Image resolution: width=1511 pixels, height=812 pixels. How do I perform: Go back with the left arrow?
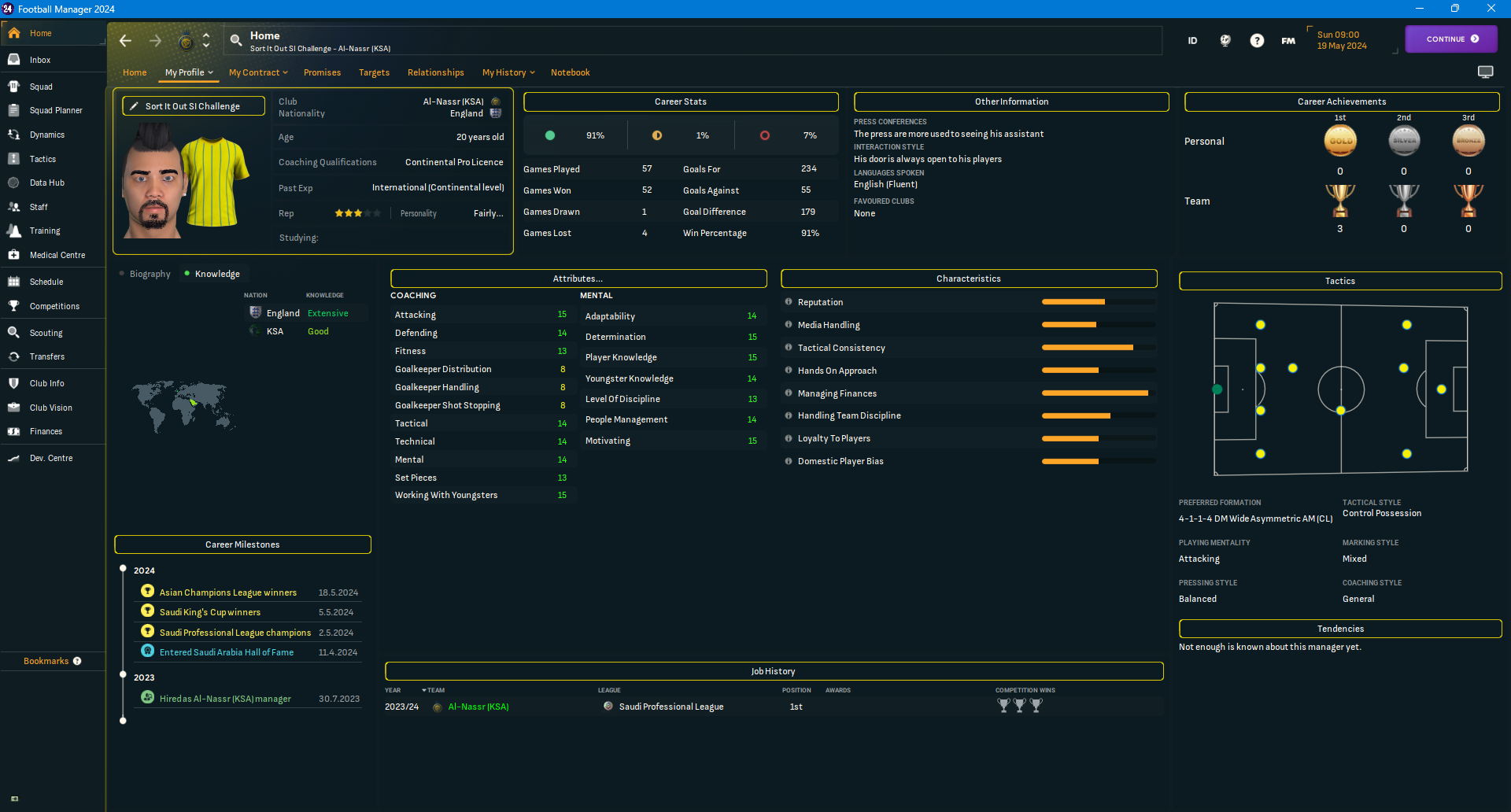coord(125,41)
